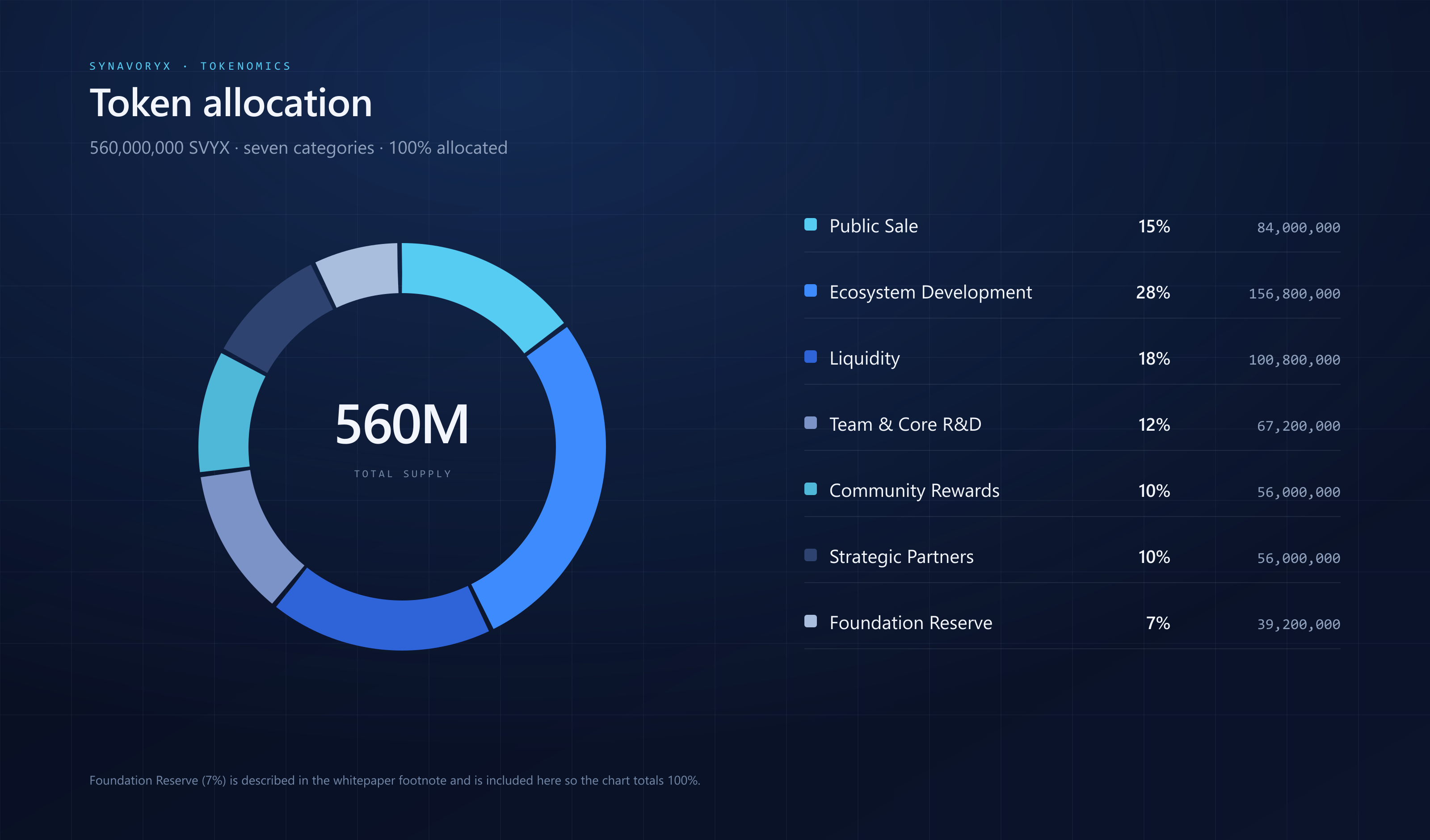This screenshot has width=1430, height=840.
Task: Click the Foundation Reserve footnote text
Action: [395, 781]
